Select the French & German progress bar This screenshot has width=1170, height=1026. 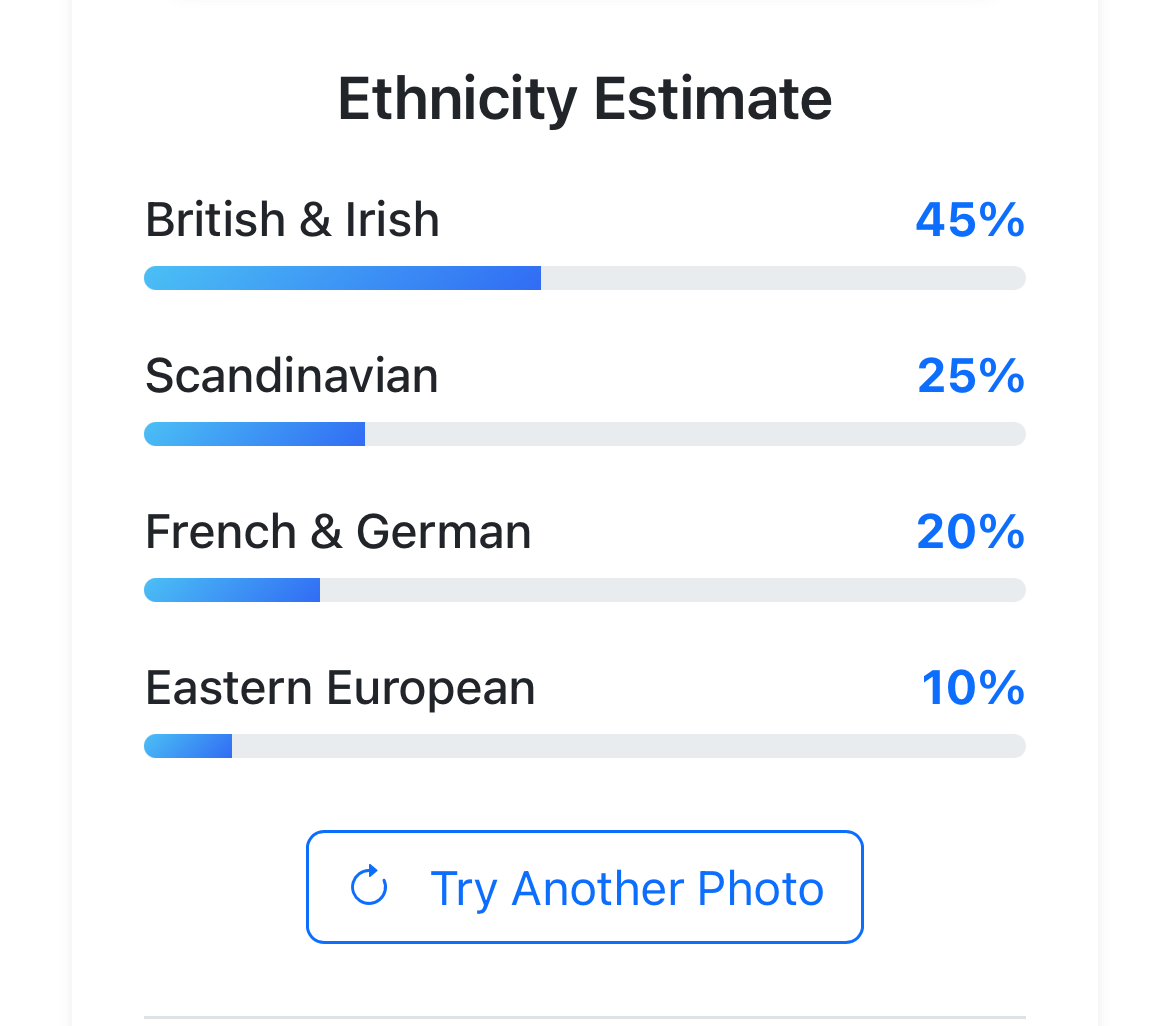coord(584,589)
